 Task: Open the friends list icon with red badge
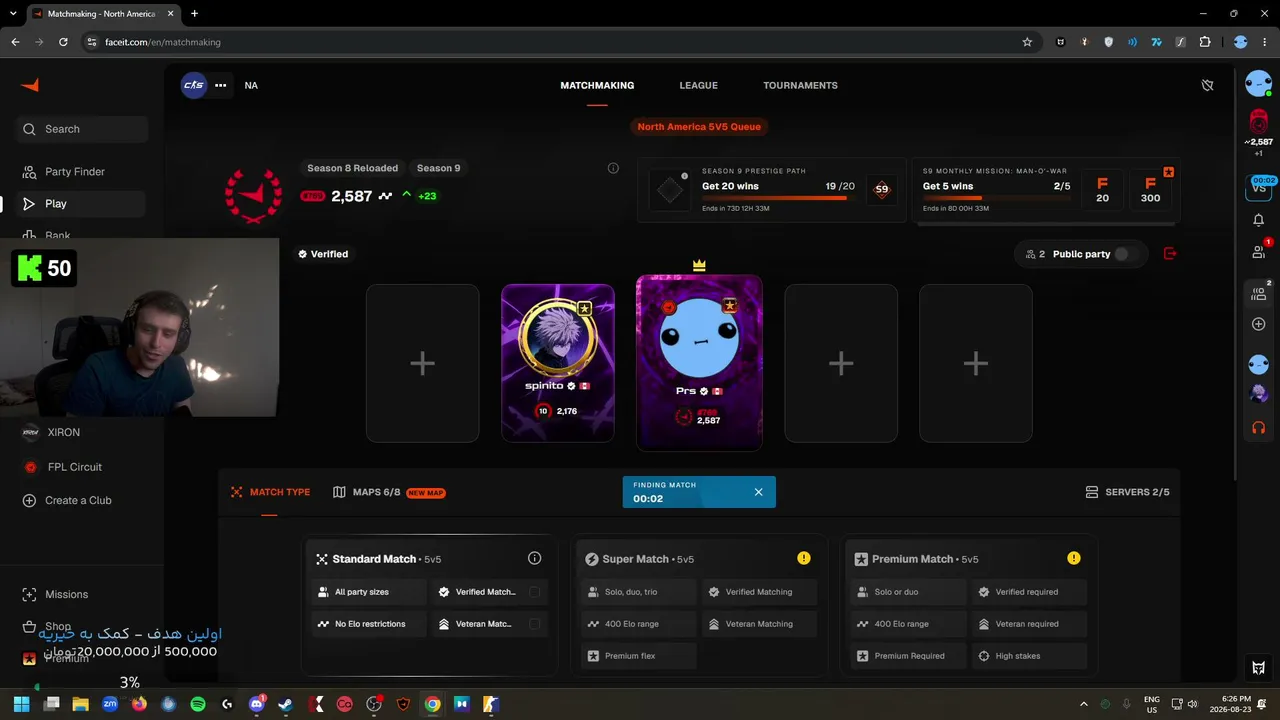pos(1259,252)
